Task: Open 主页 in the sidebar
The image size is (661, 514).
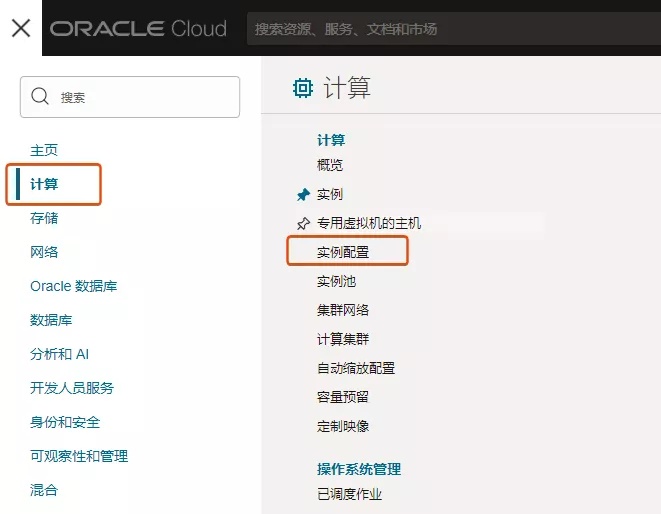Action: click(x=44, y=150)
